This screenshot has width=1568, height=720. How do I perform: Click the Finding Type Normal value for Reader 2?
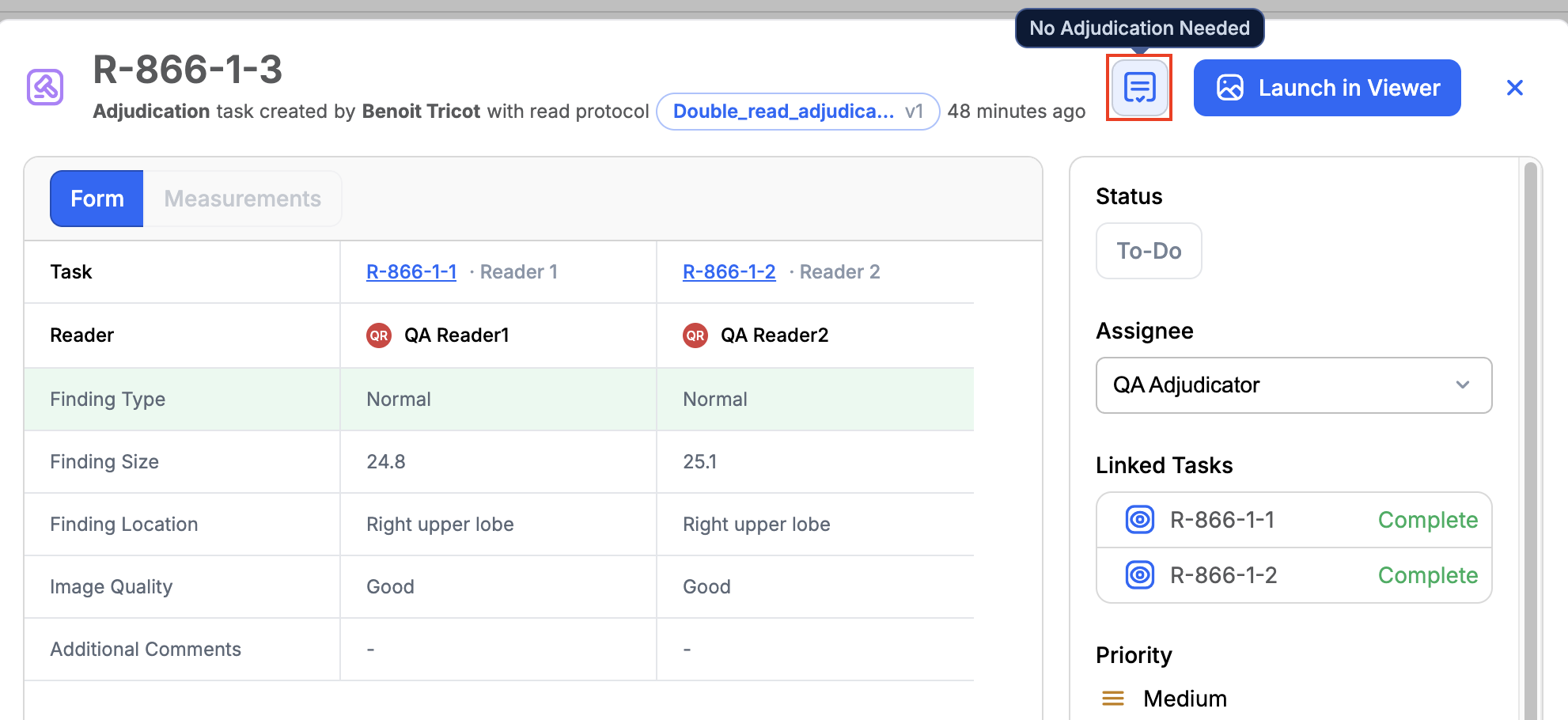[714, 400]
